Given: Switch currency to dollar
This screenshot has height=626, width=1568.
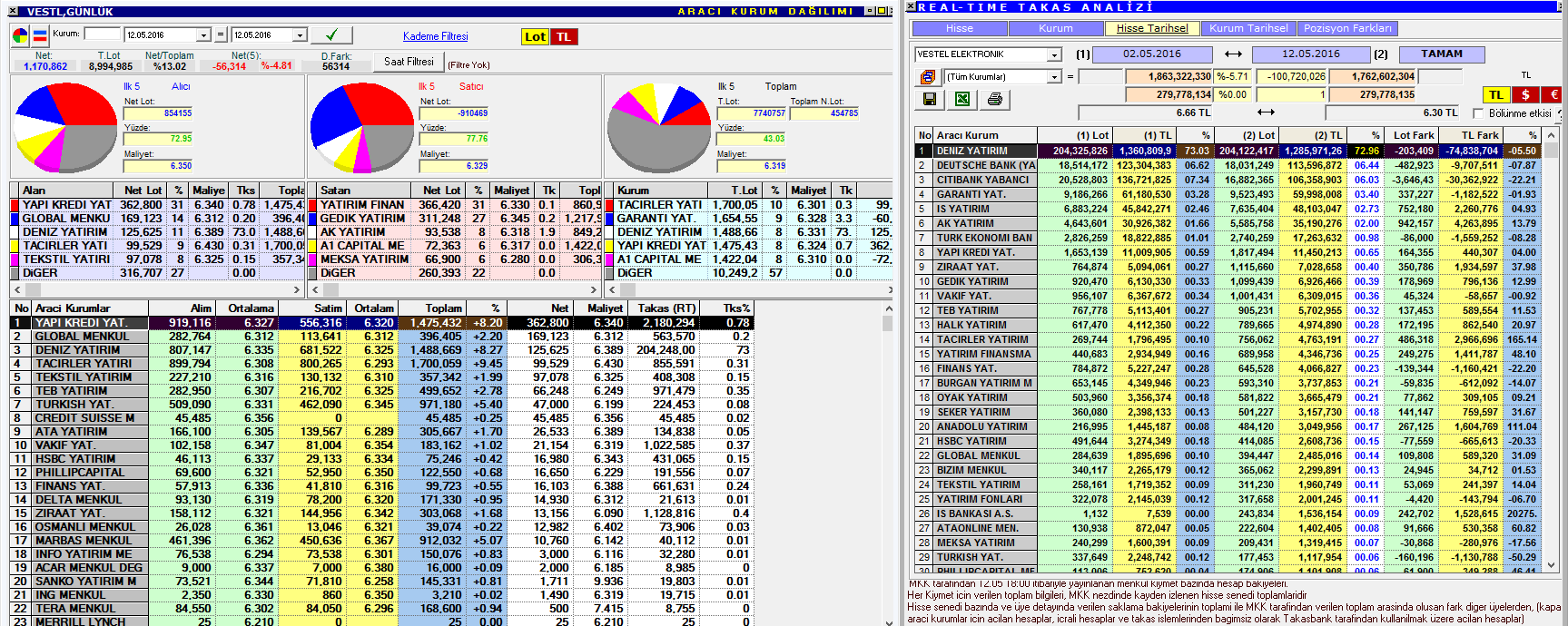Looking at the screenshot, I should pyautogui.click(x=1525, y=94).
